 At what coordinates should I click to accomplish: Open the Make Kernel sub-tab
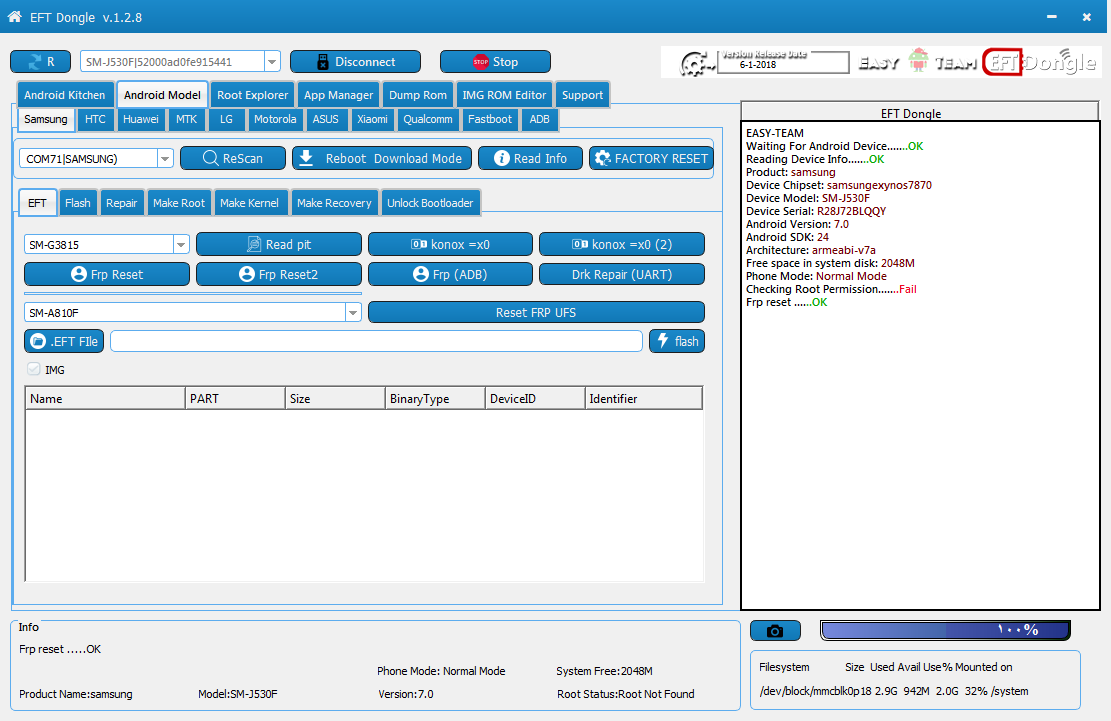pos(249,203)
